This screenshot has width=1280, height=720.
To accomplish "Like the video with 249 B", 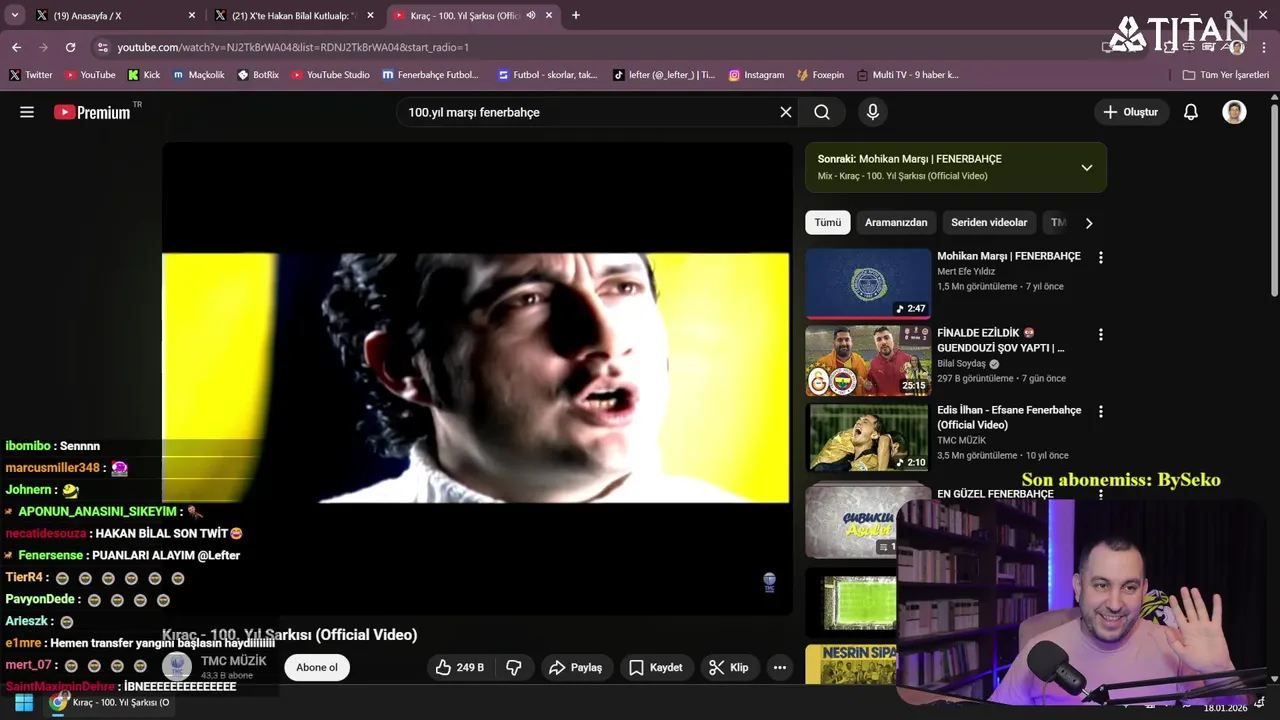I will click(460, 667).
